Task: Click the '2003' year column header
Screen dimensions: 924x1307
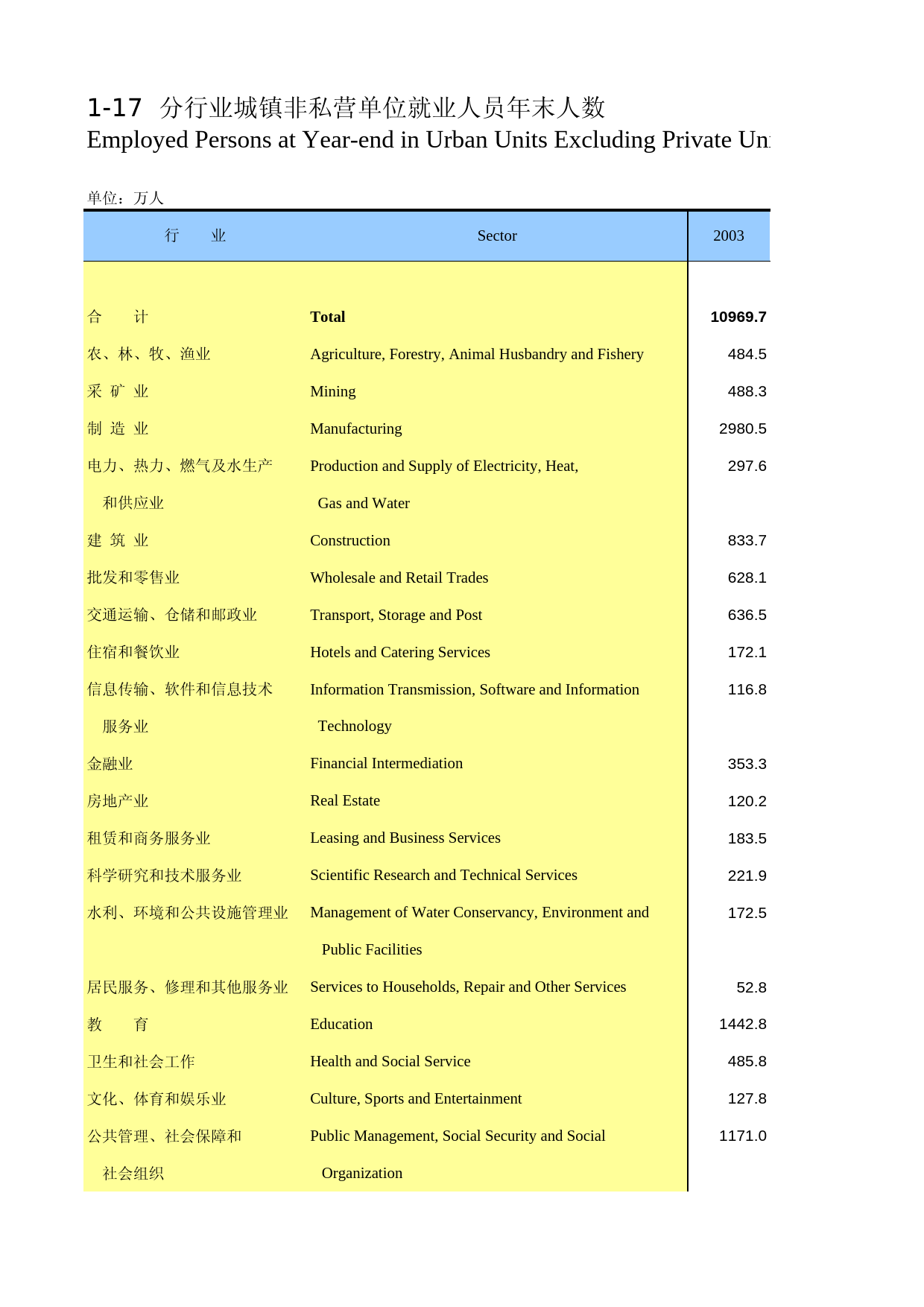Action: tap(728, 235)
